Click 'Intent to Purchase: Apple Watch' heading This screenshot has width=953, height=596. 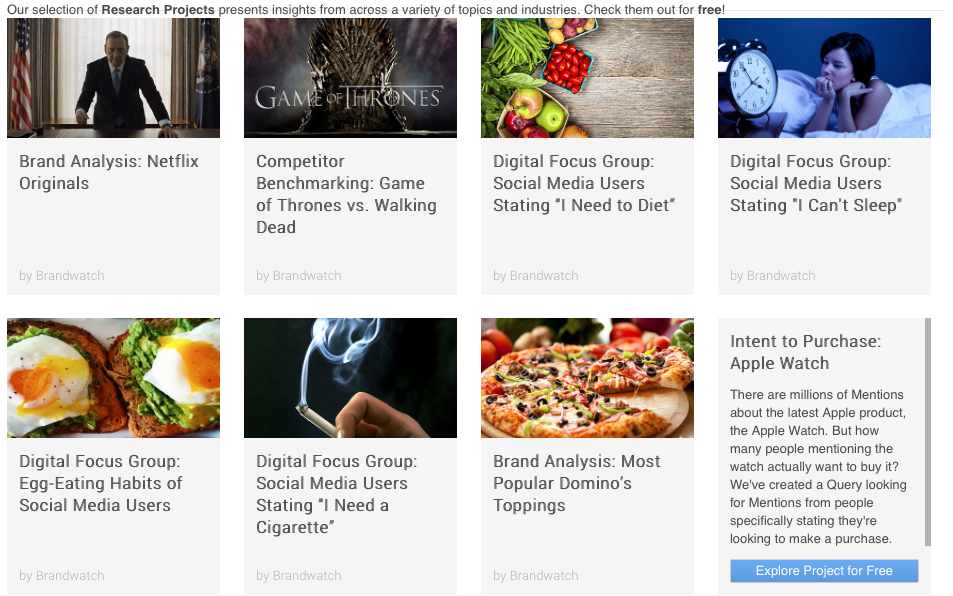click(x=805, y=352)
